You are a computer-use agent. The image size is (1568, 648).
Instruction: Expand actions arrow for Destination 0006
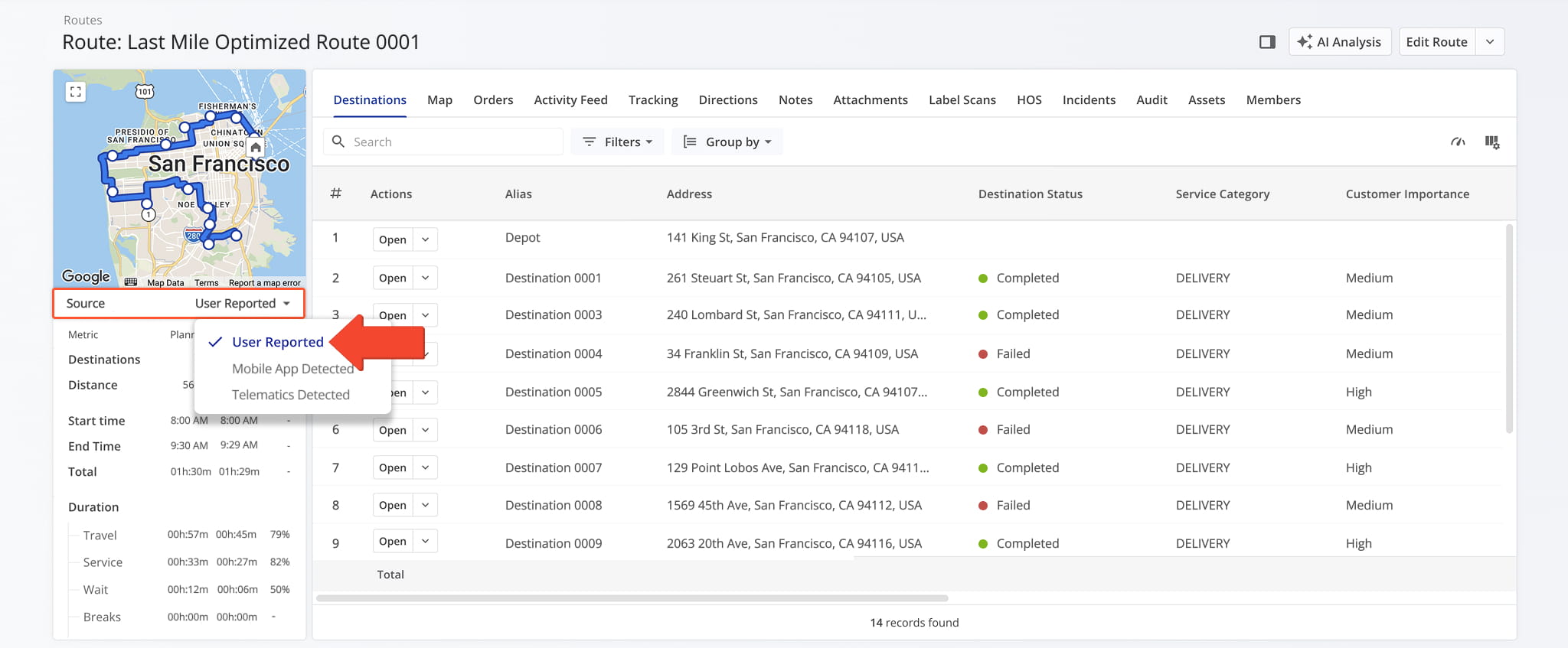(x=426, y=430)
